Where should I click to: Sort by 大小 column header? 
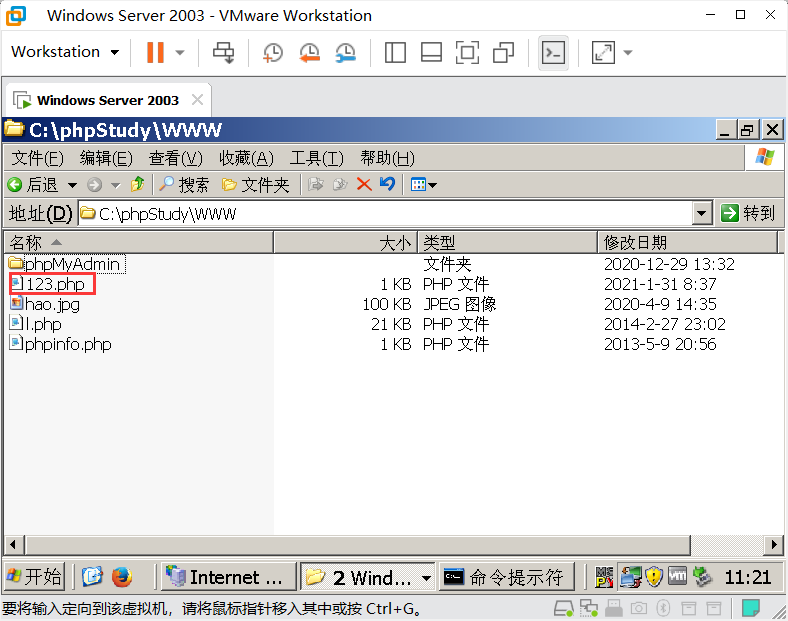pos(345,243)
